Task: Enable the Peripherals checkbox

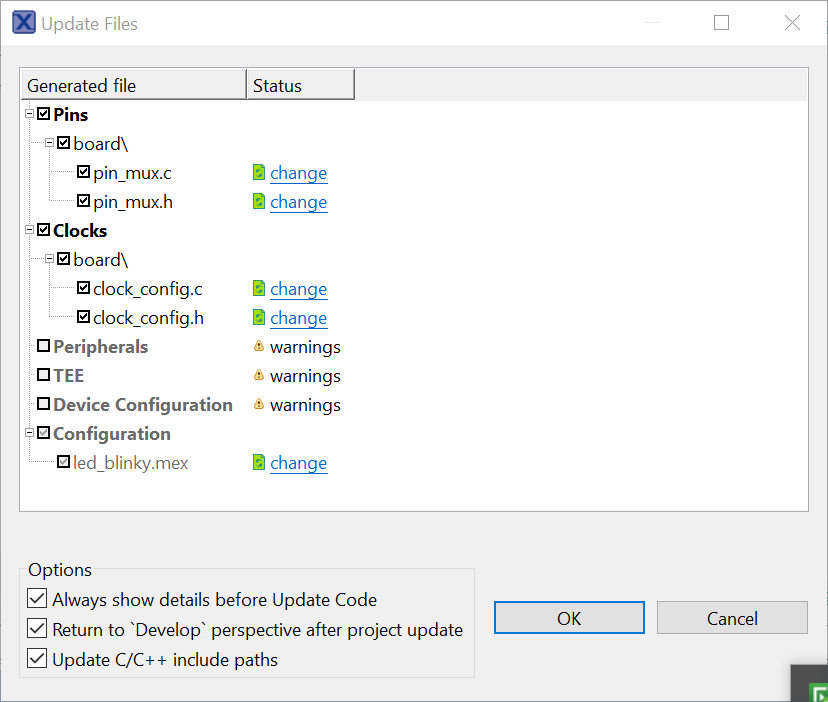Action: pos(43,347)
